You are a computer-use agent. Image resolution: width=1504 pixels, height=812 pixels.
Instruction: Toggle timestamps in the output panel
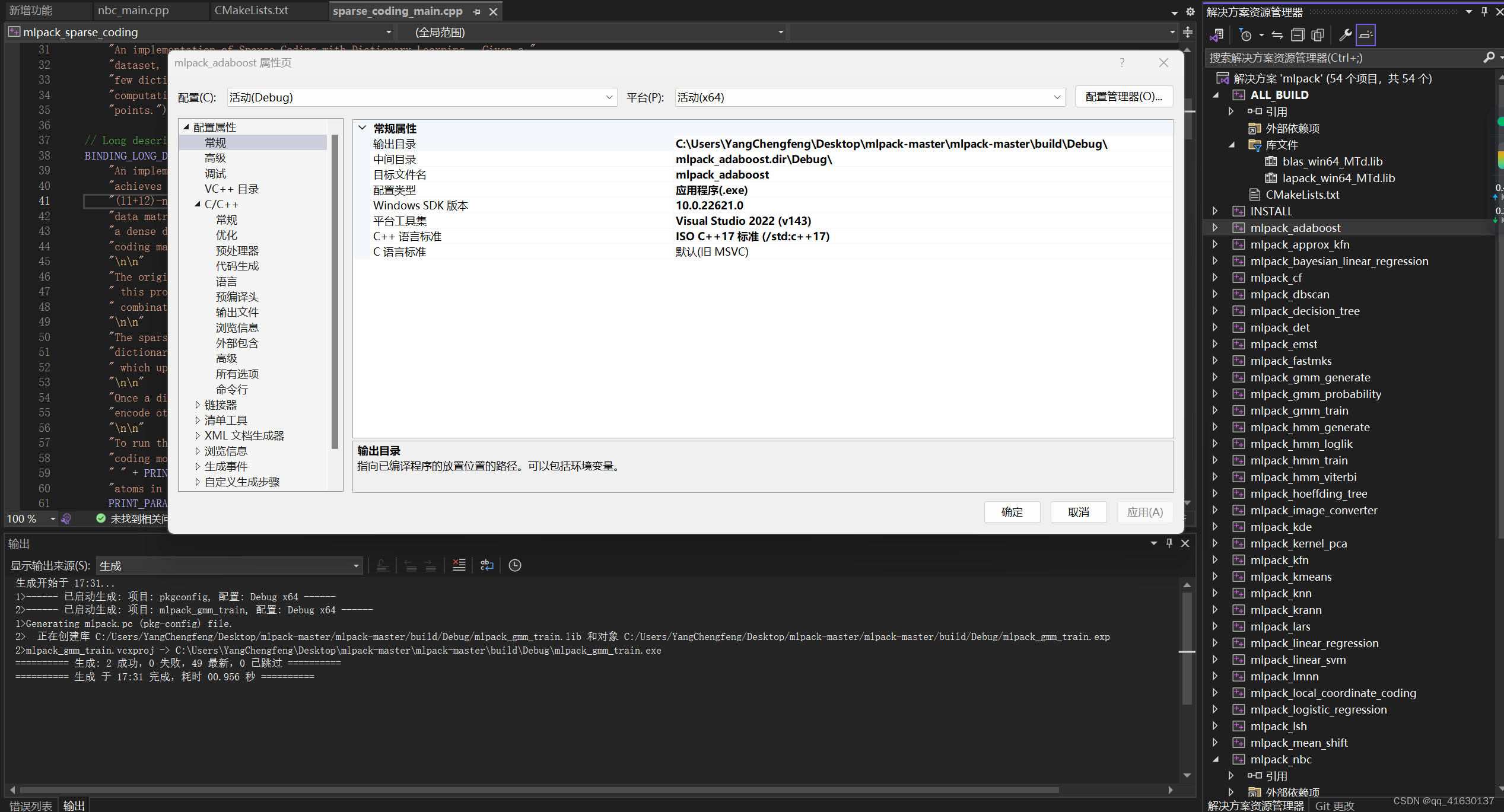[514, 565]
